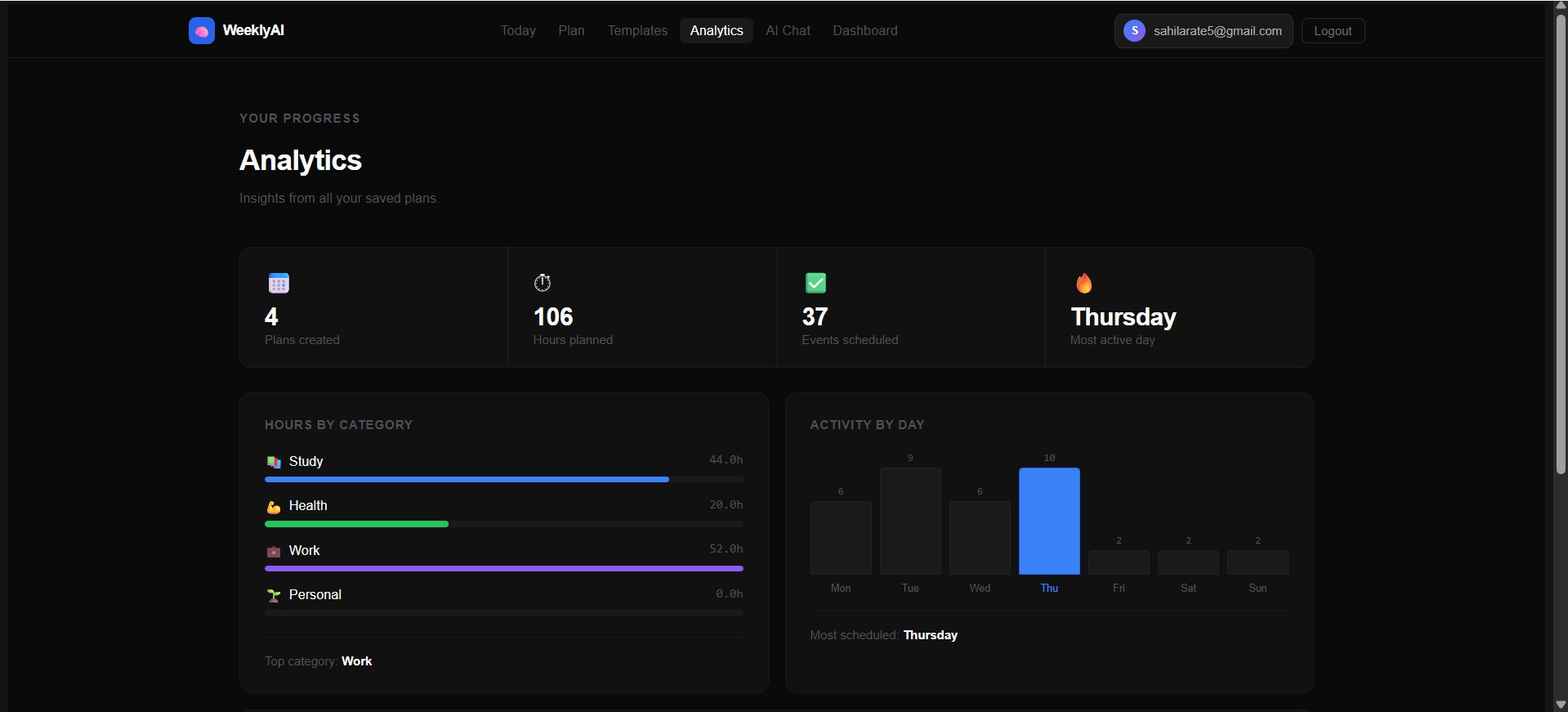
Task: Click the WeeklyAI brain logo icon
Action: pyautogui.click(x=202, y=31)
